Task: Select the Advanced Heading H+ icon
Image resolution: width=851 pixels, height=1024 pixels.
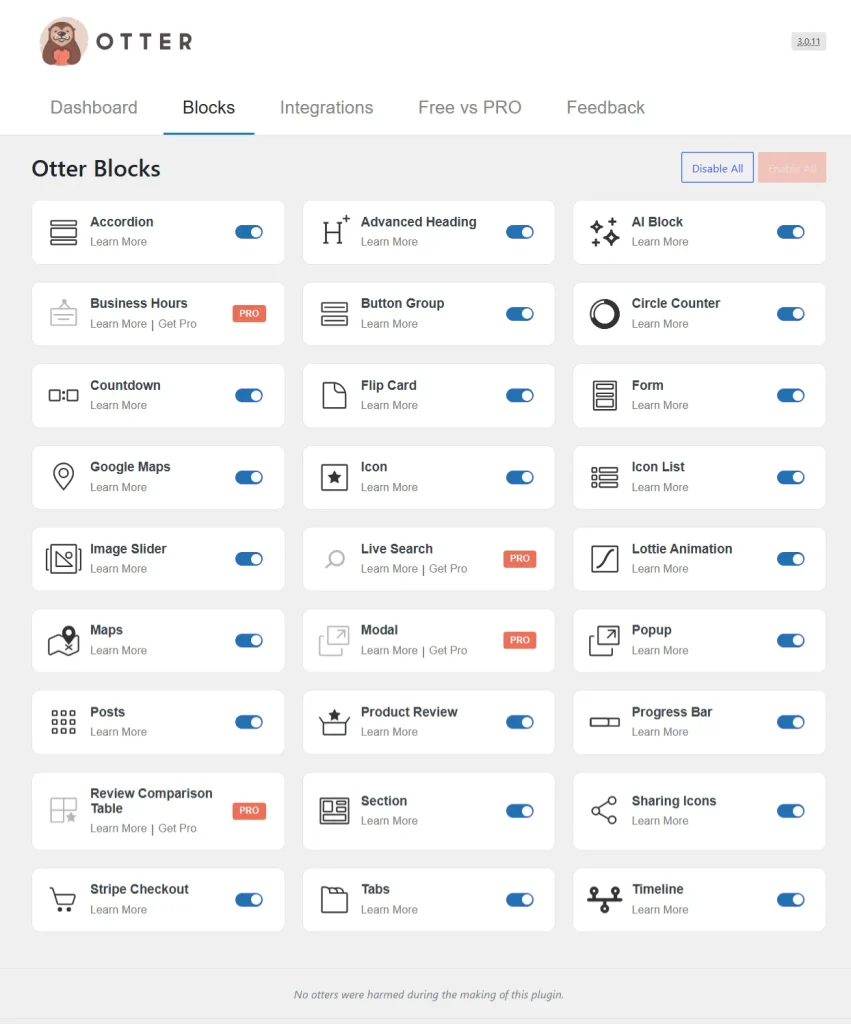Action: click(x=333, y=231)
